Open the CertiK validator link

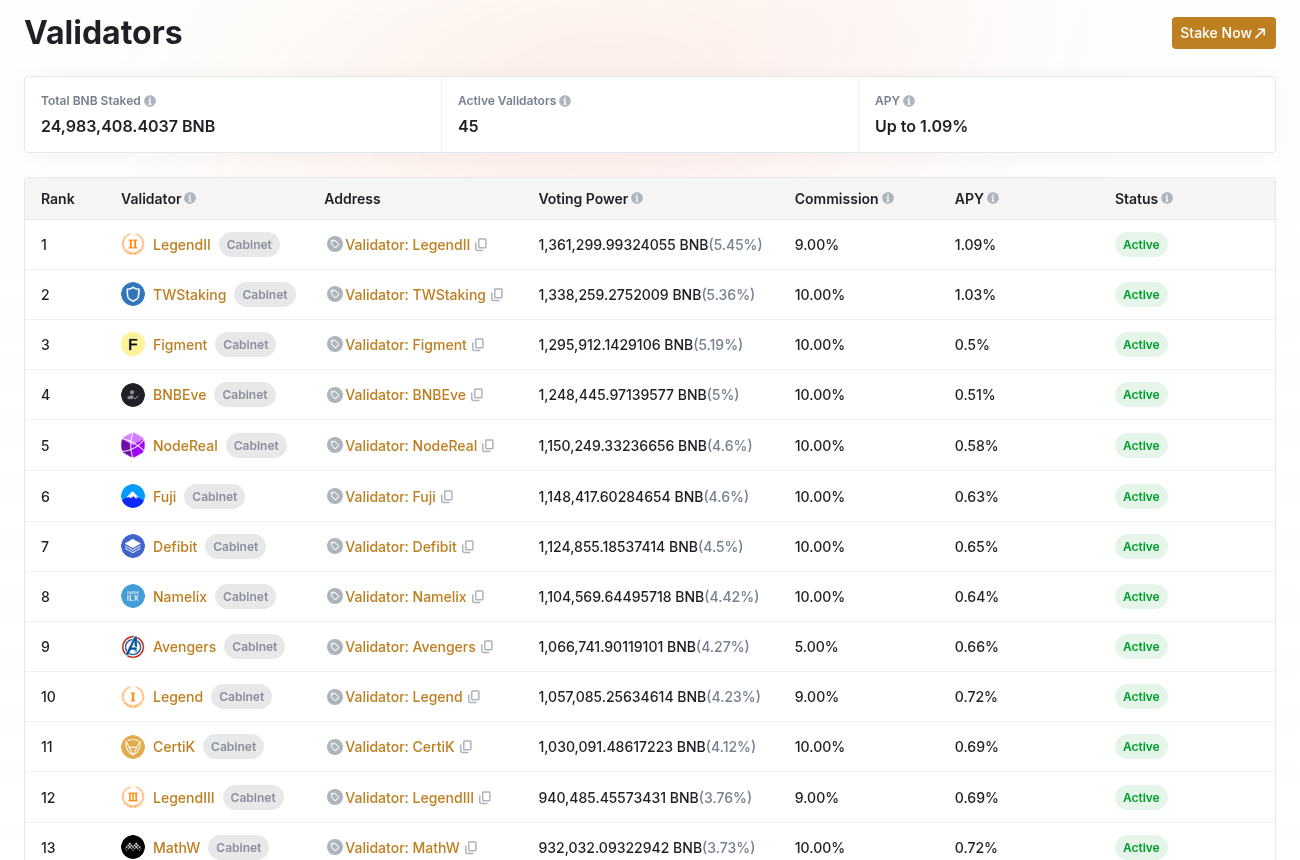click(174, 747)
